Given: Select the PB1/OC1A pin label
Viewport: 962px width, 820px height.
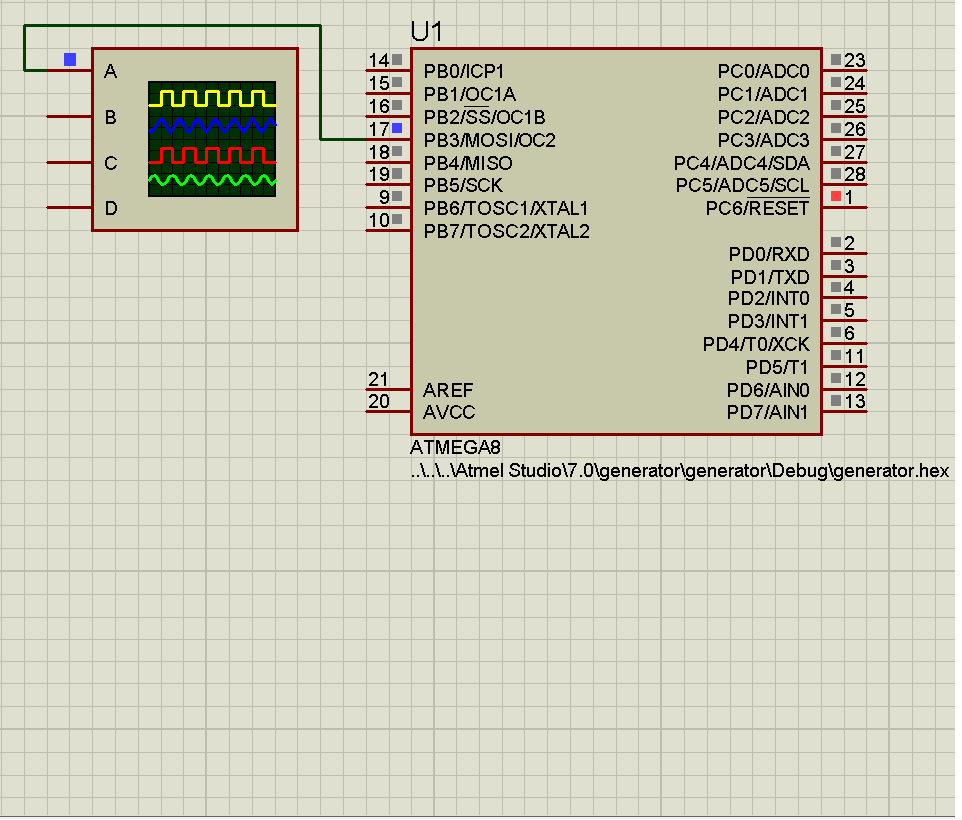Looking at the screenshot, I should pyautogui.click(x=470, y=94).
